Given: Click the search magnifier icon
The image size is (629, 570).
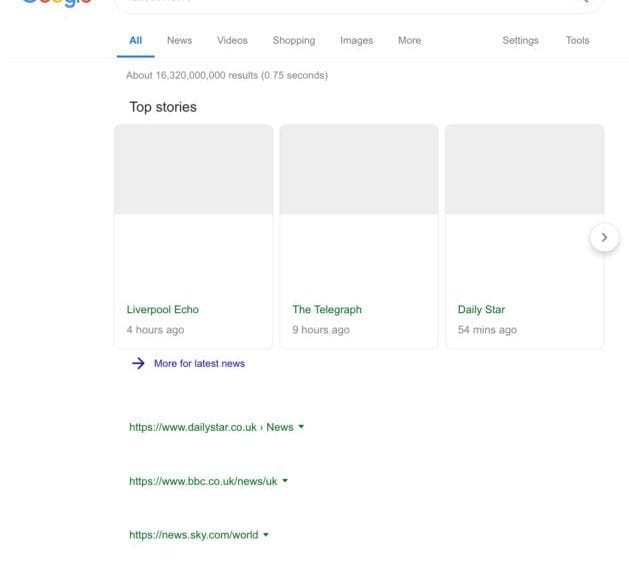Looking at the screenshot, I should tap(585, 3).
